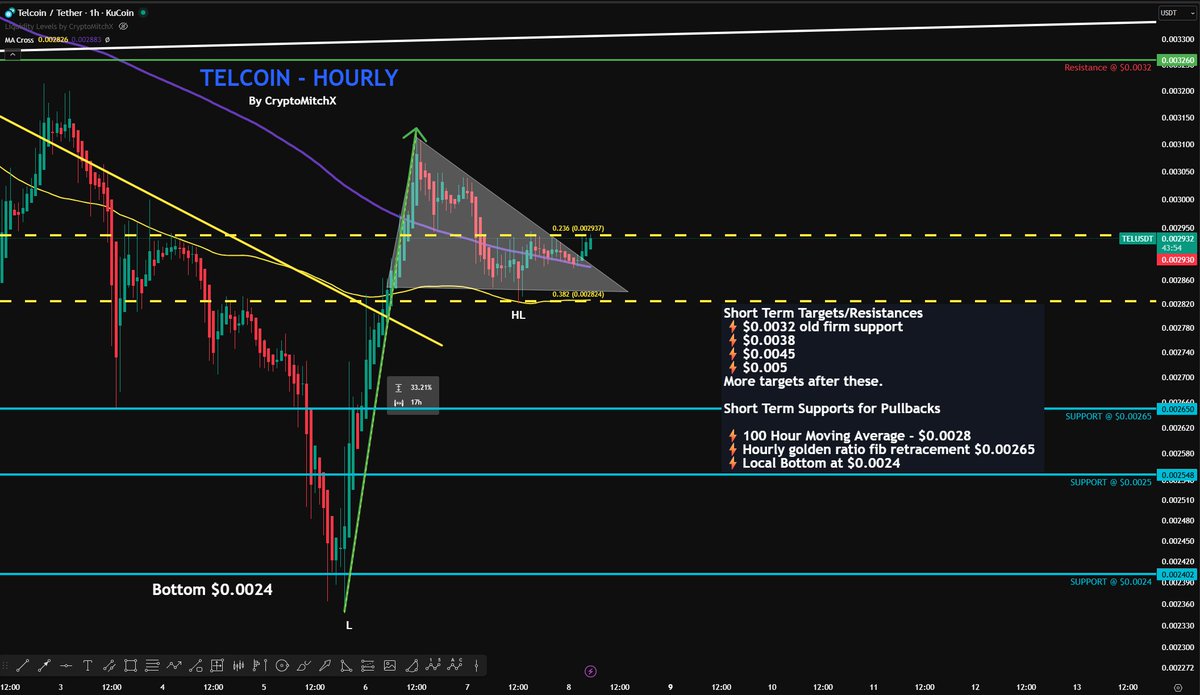Viewport: 1200px width, 695px height.
Task: Select the trend line drawing tool
Action: pos(22,666)
